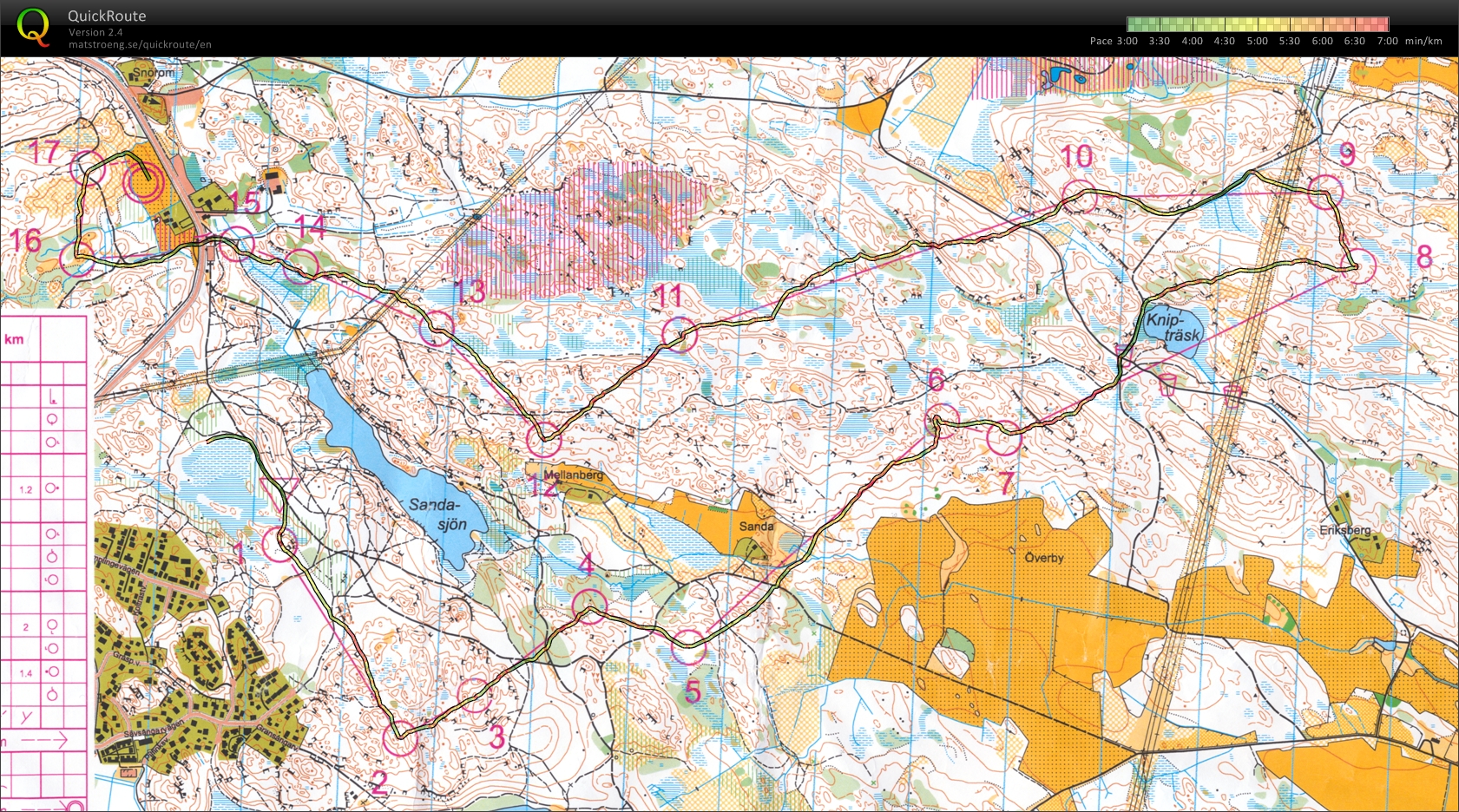1459x812 pixels.
Task: Click control circle 12 on the course
Action: click(x=544, y=439)
